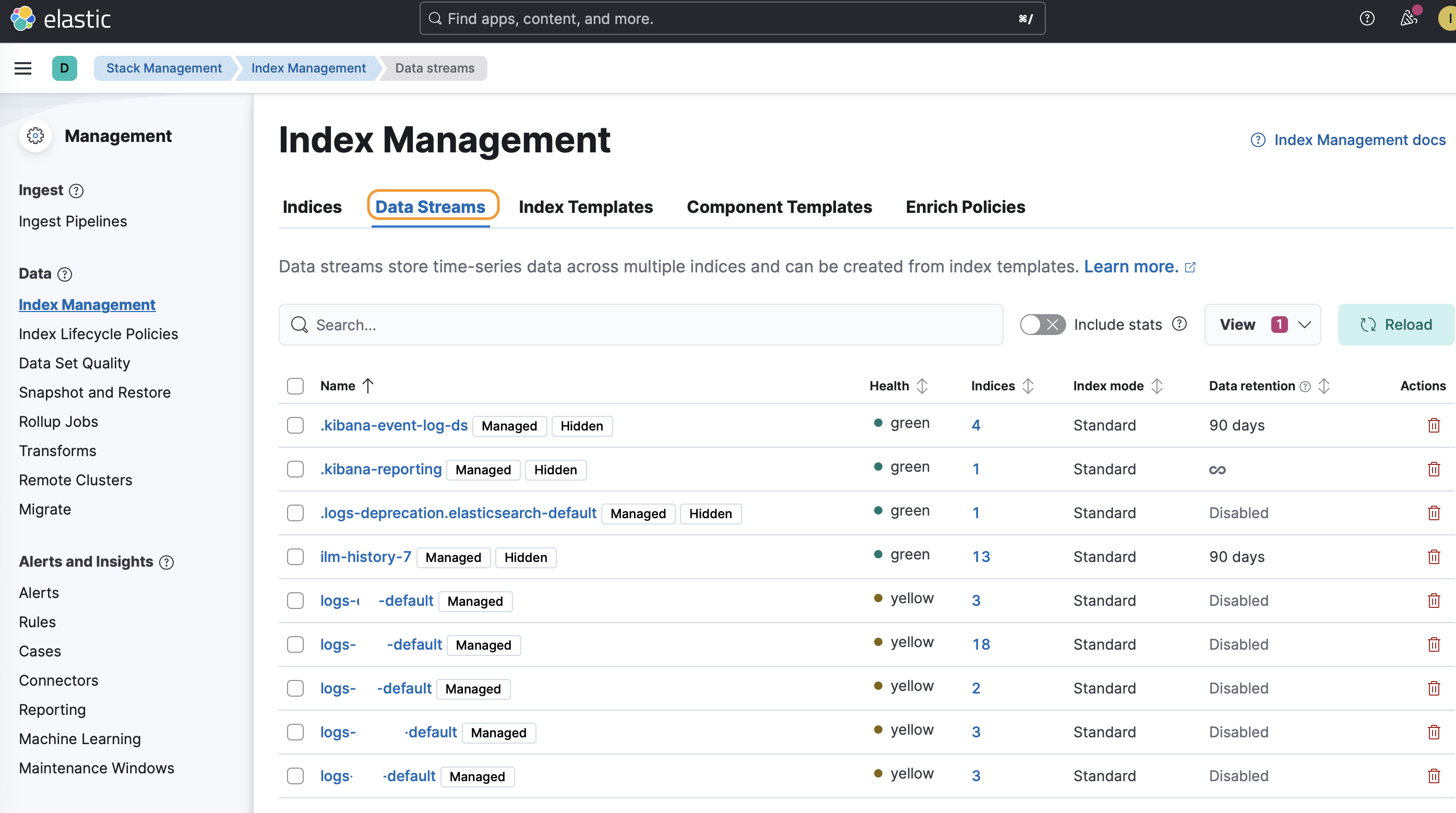The image size is (1456, 813).
Task: Open the newsfeed celebration icon
Action: coord(1409,19)
